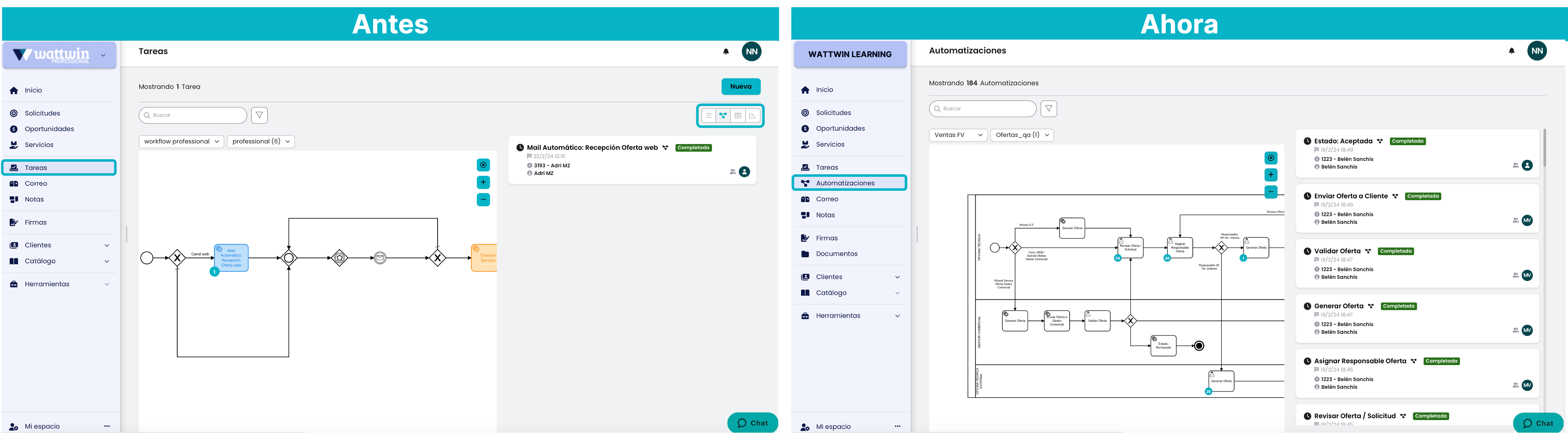Screen dimensions: 1568x433
Task: Open Mail Automático: Recepción Oferta web task
Action: [632, 160]
